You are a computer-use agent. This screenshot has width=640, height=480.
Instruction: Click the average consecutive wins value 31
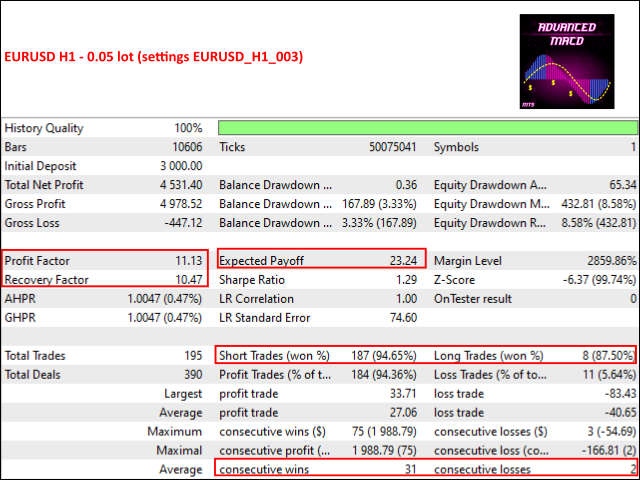(410, 469)
